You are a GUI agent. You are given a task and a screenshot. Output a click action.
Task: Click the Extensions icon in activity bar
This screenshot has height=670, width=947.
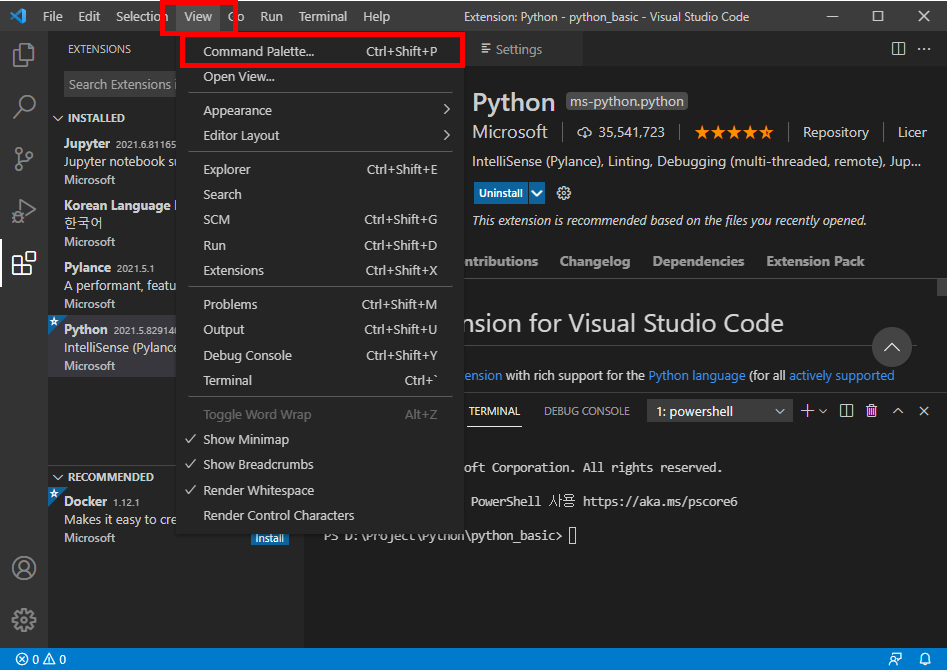pos(24,263)
